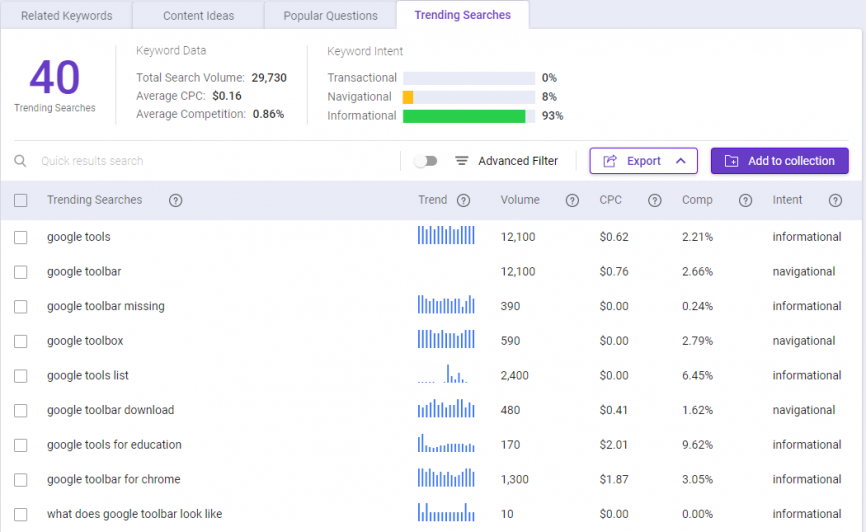This screenshot has height=532, width=866.
Task: Select the google toolbar missing checkbox
Action: click(x=20, y=307)
